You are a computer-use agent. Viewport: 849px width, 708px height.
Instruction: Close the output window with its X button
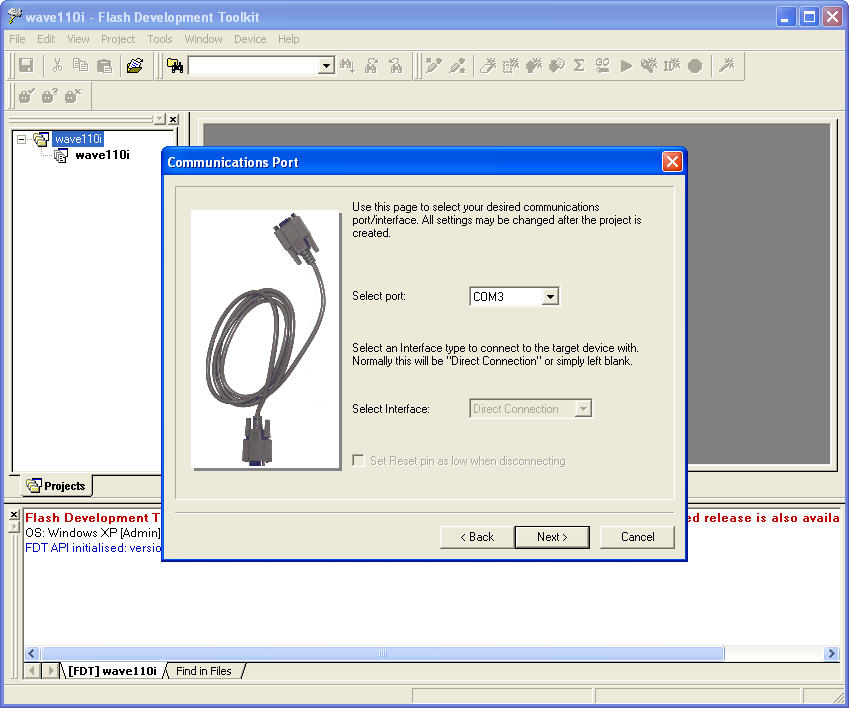15,514
